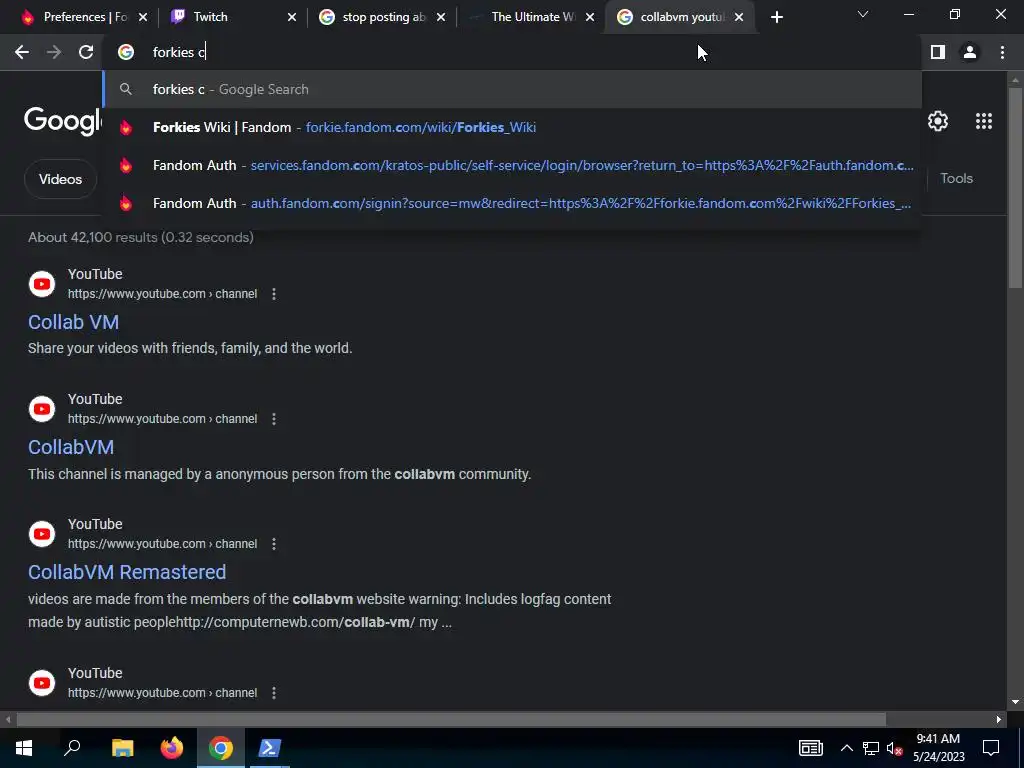The height and width of the screenshot is (768, 1024).
Task: Select the Forkies Wiki | Fandom suggestion
Action: tap(513, 127)
